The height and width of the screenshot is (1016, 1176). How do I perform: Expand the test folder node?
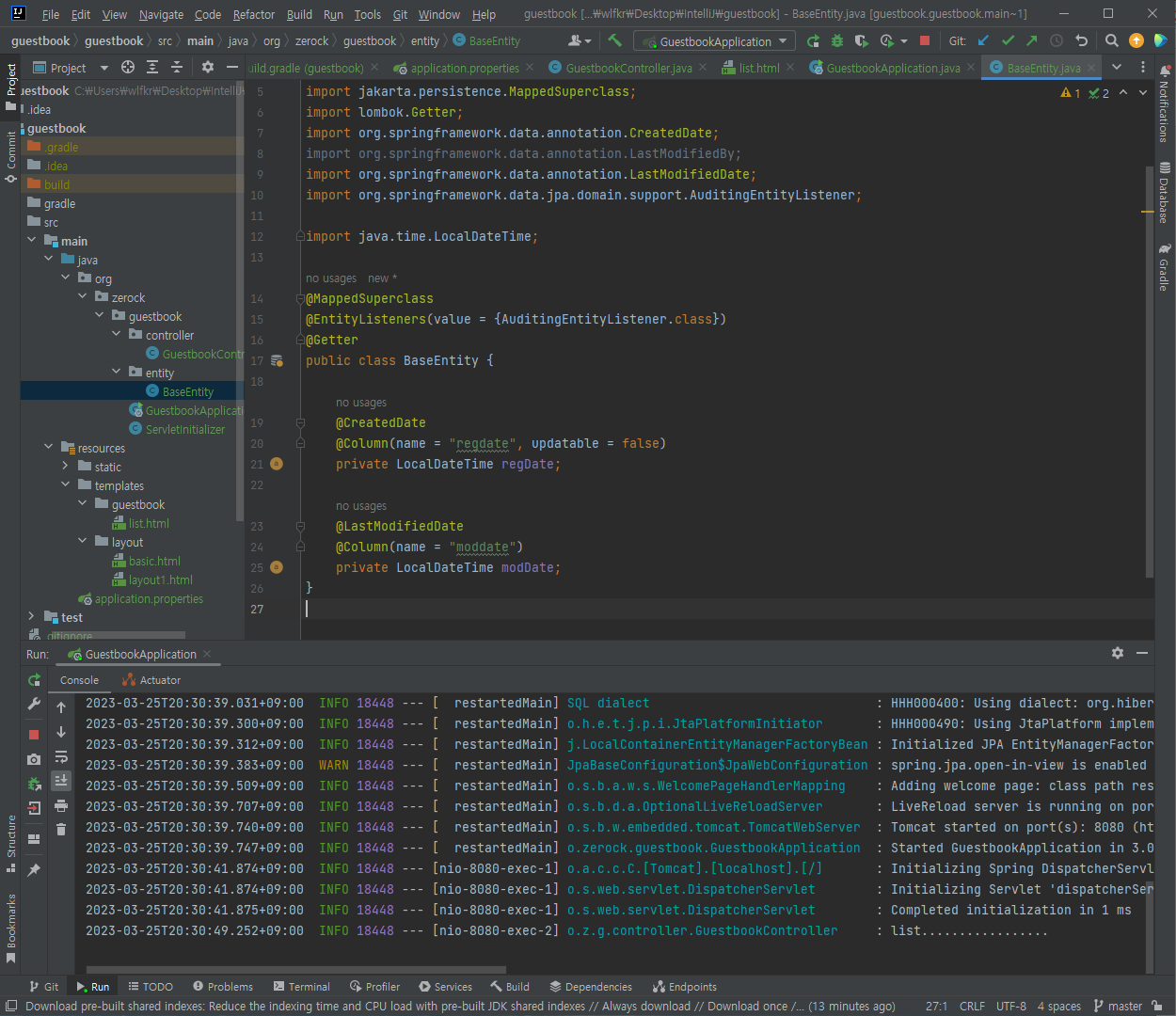coord(32,617)
